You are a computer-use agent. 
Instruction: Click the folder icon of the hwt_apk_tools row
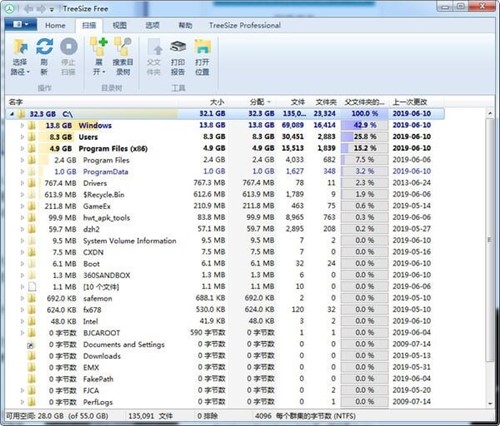[x=32, y=218]
